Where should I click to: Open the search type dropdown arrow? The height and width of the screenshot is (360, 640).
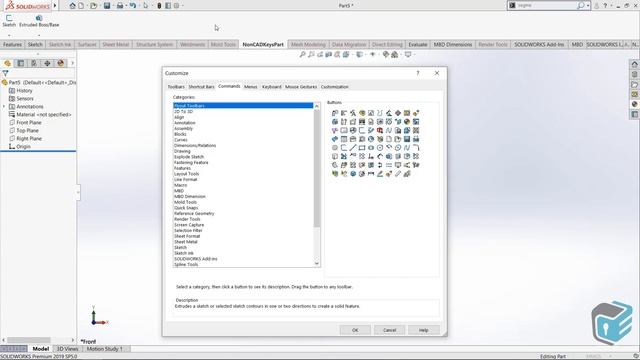click(588, 6)
